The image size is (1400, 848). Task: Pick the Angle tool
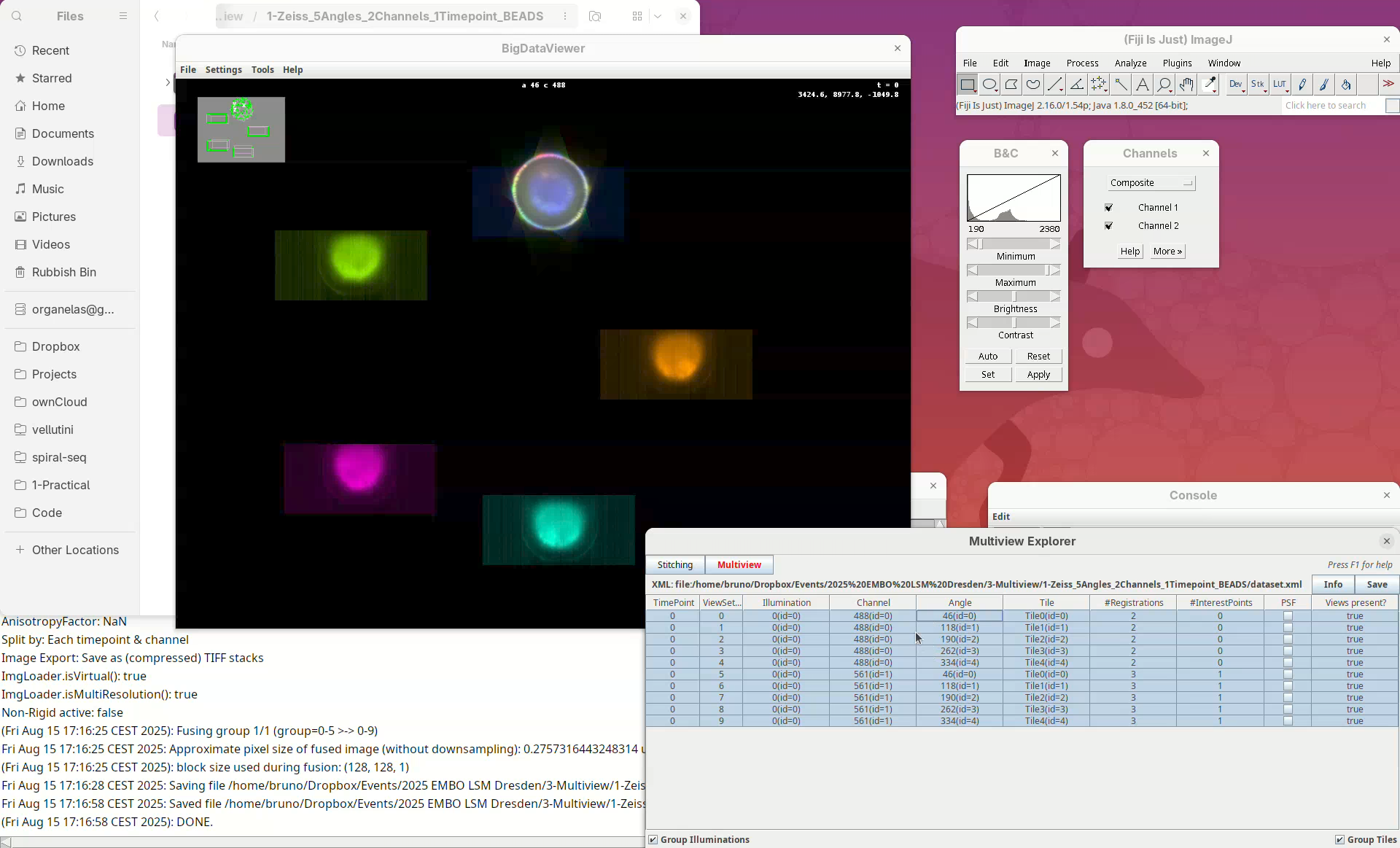point(1077,85)
